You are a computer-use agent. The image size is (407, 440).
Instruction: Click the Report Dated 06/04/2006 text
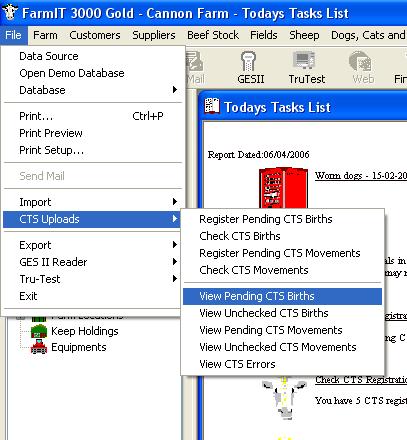click(258, 154)
